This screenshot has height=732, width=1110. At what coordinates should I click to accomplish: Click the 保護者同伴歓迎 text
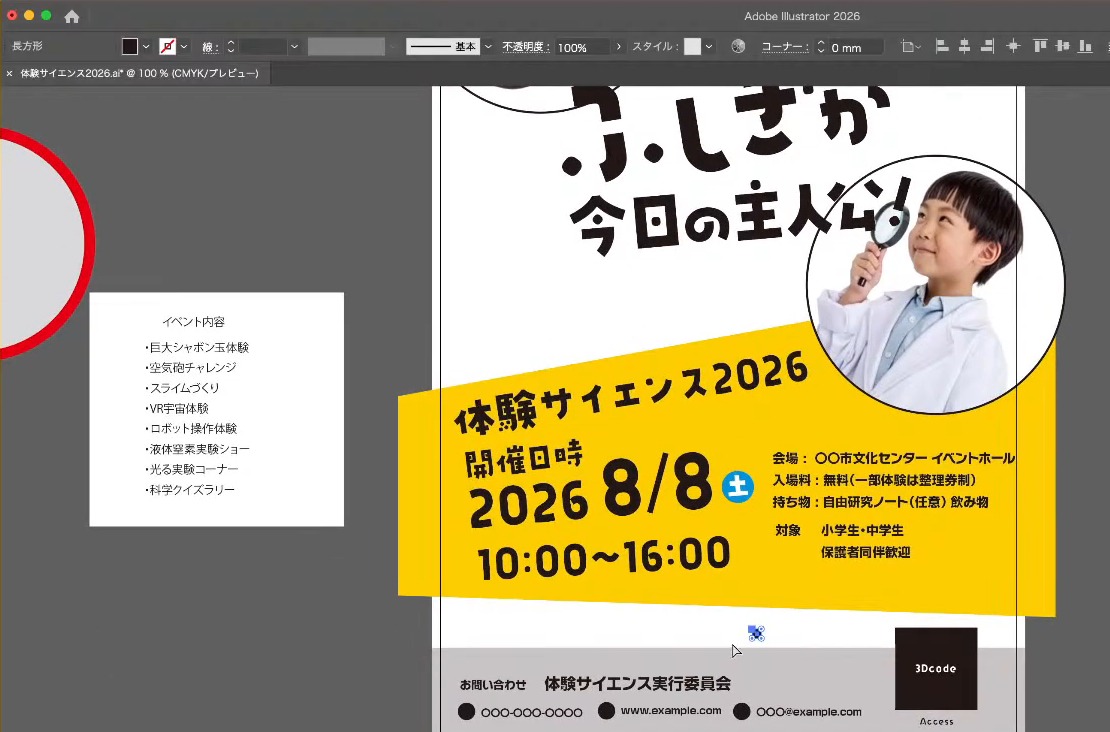866,552
